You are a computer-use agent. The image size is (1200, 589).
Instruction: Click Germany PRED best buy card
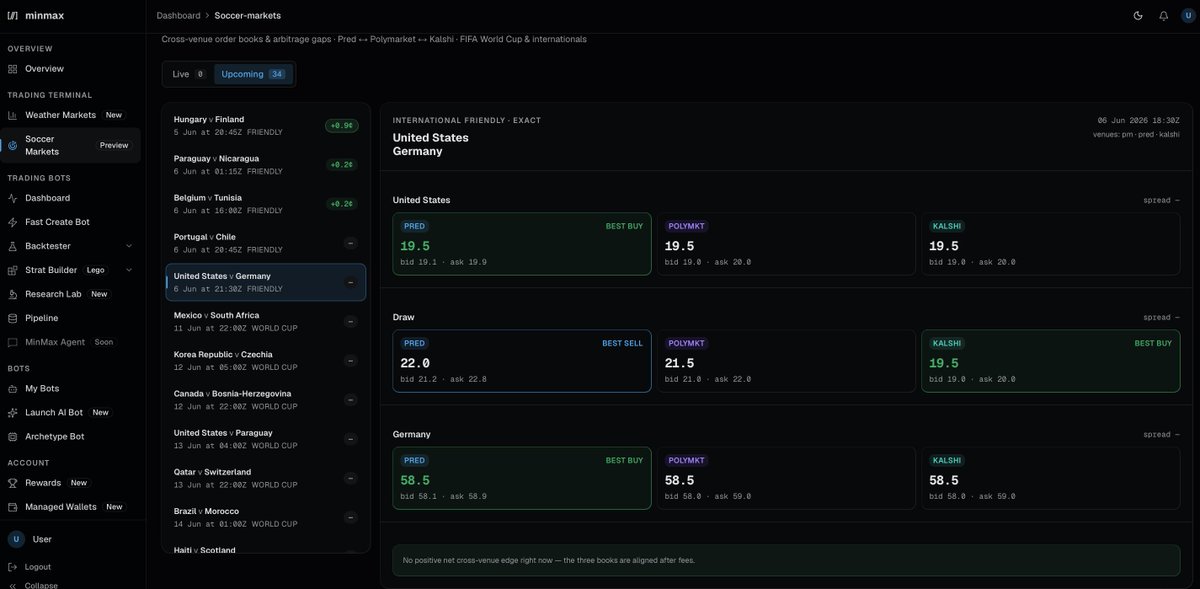click(522, 478)
